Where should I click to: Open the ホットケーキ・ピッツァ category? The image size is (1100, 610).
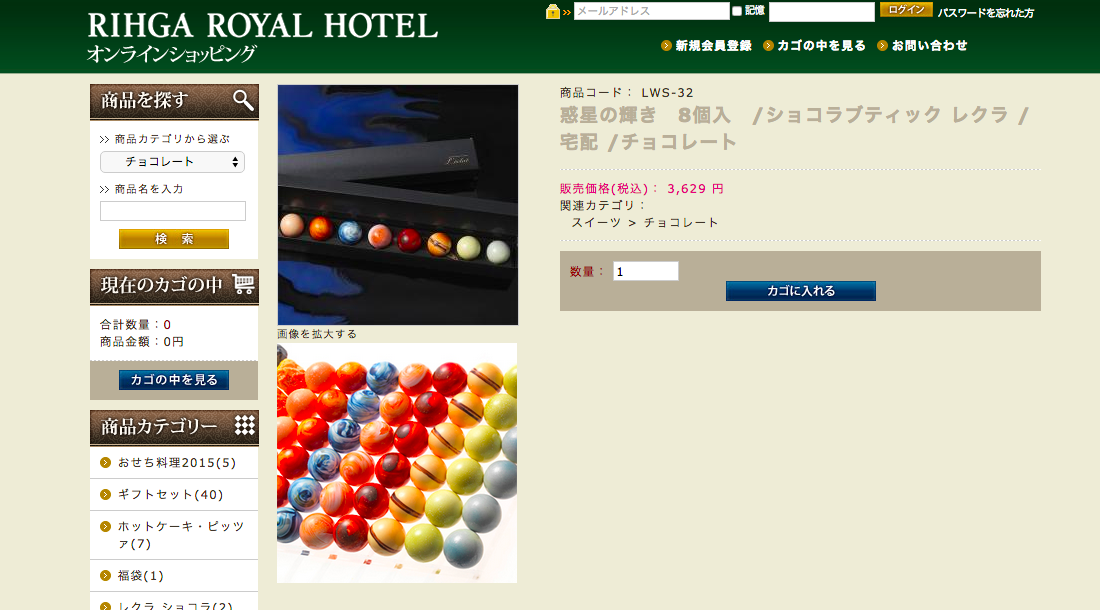(181, 534)
